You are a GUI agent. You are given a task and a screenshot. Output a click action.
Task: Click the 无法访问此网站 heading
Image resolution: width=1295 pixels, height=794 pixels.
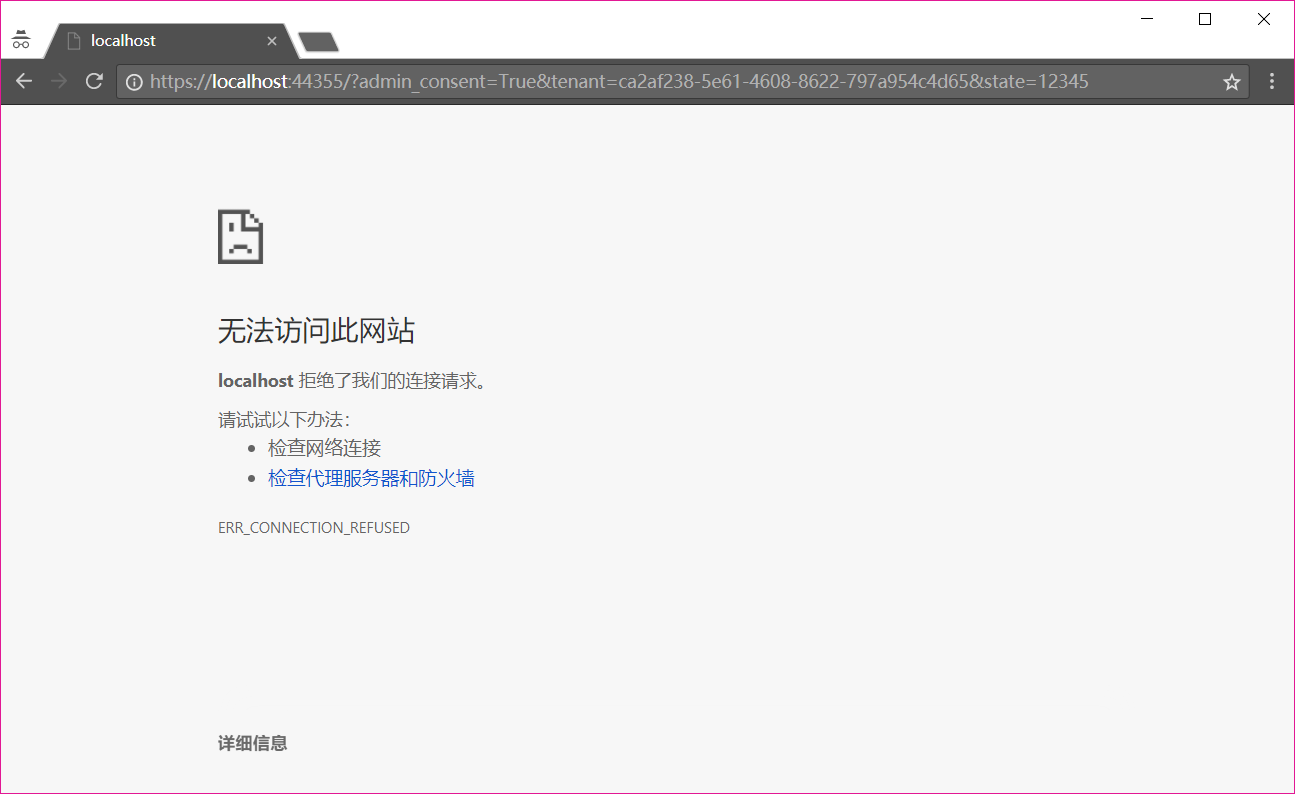point(317,330)
